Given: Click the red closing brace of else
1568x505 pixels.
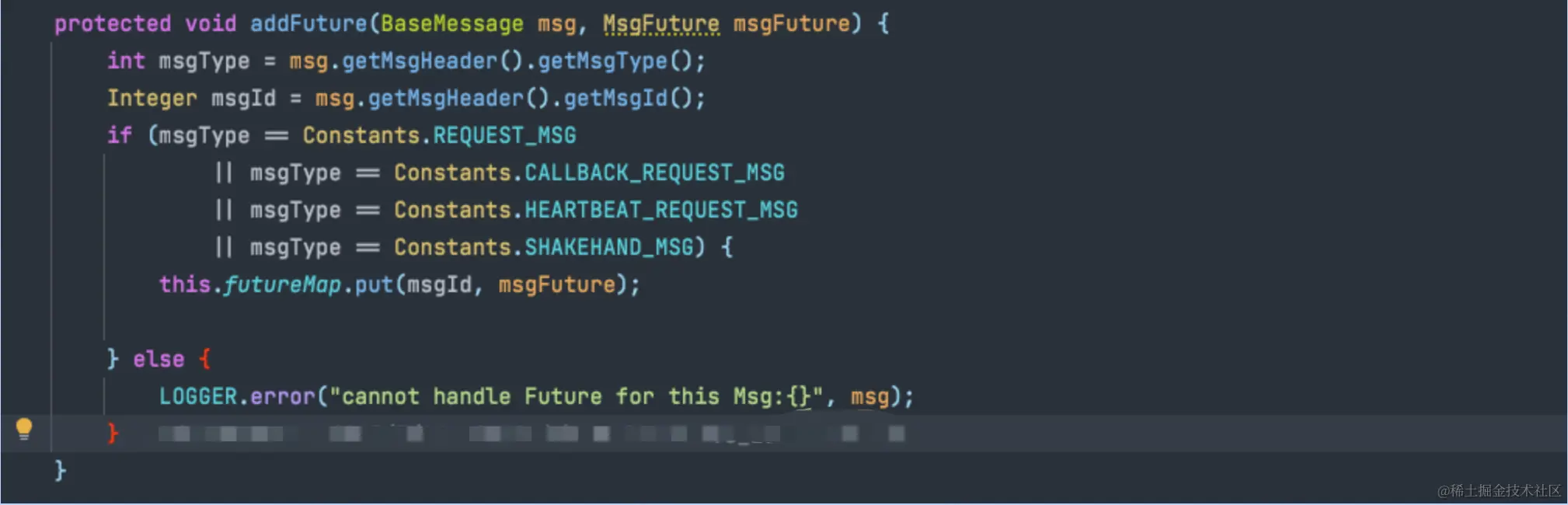Looking at the screenshot, I should click(x=113, y=433).
